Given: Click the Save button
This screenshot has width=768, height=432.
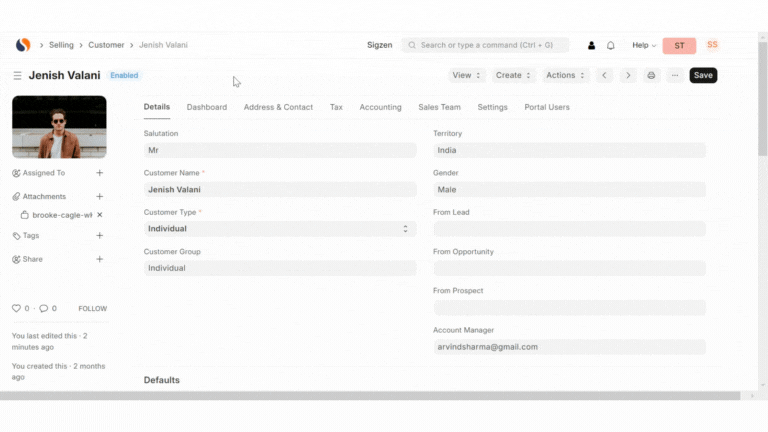Looking at the screenshot, I should point(703,75).
